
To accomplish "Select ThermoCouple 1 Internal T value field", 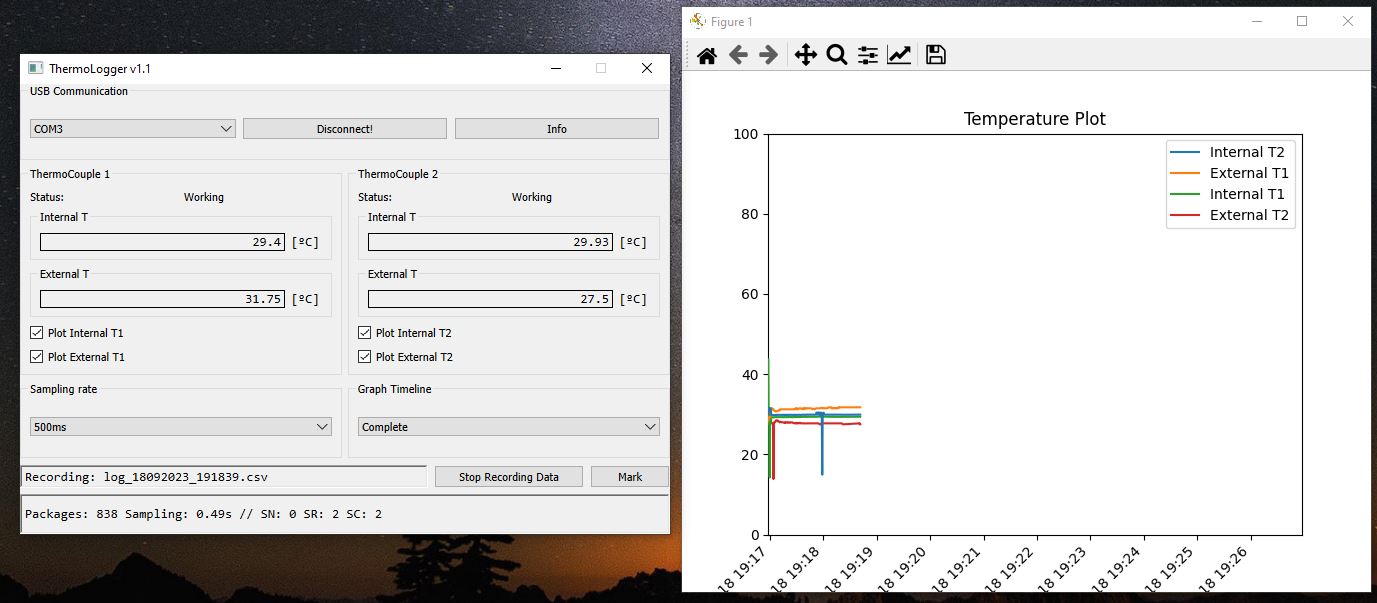I will click(x=162, y=242).
